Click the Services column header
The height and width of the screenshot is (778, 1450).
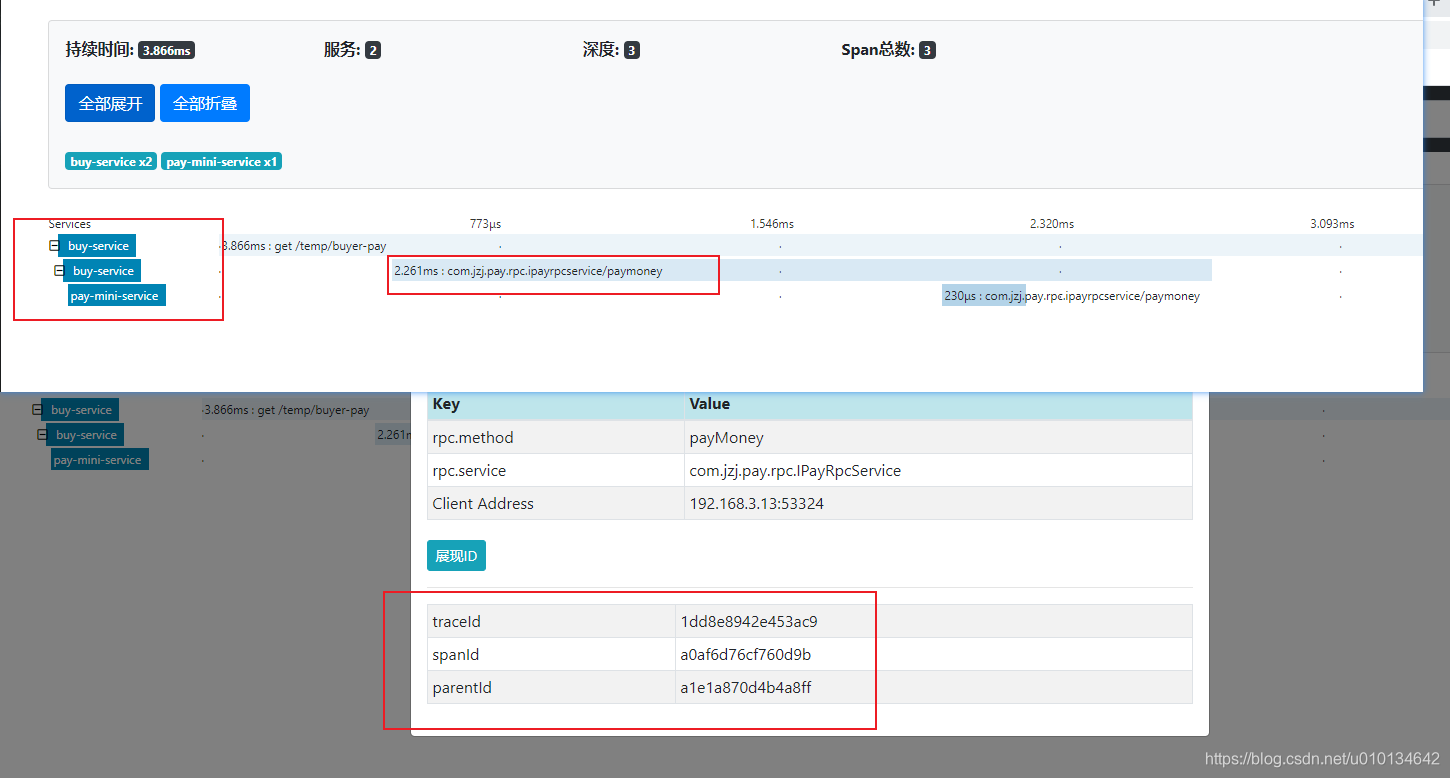point(70,224)
